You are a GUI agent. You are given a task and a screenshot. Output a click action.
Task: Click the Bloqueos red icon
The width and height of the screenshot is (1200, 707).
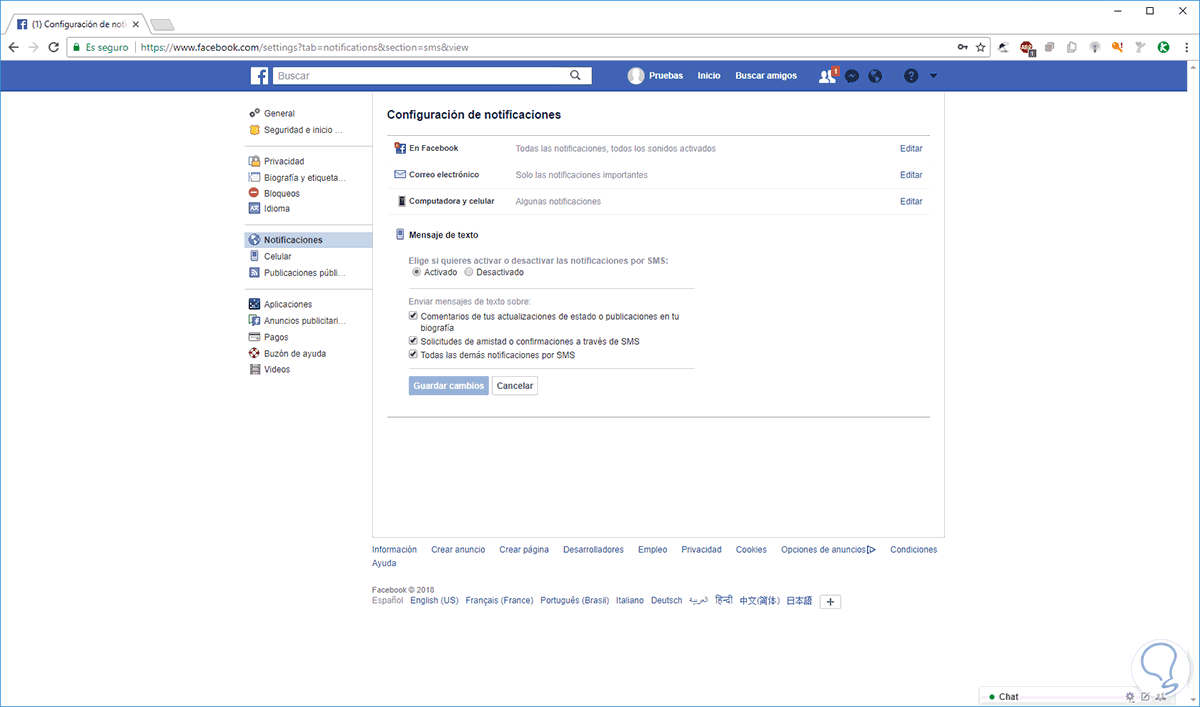[254, 193]
